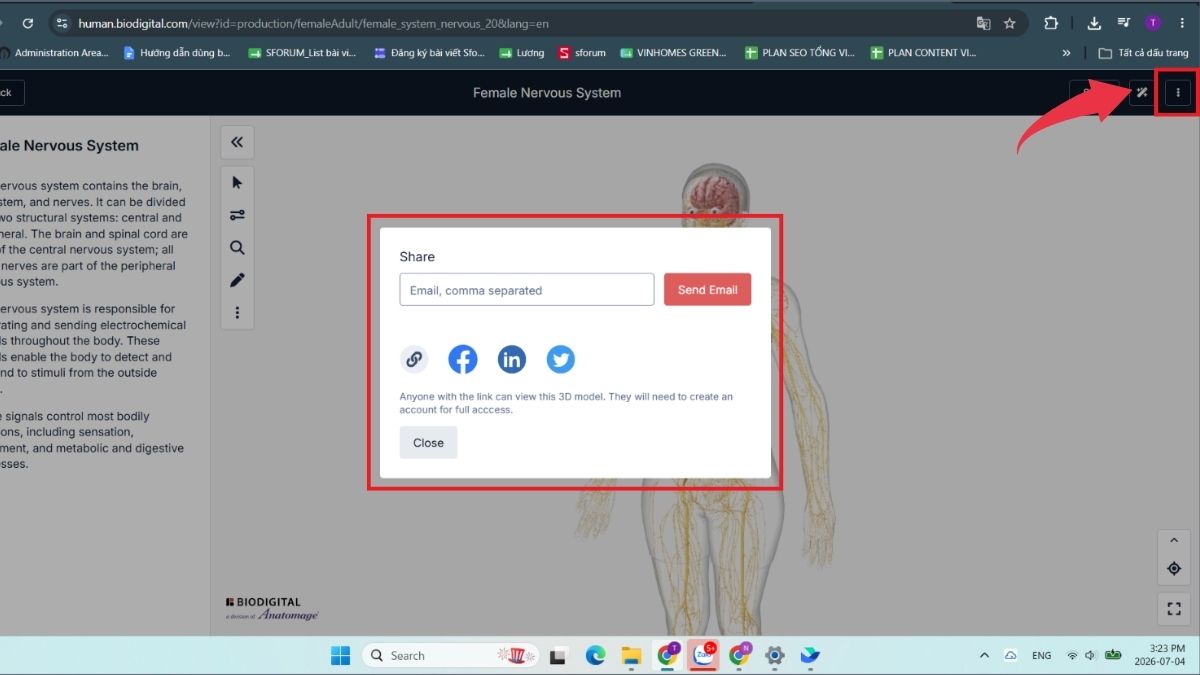Open the three-dot menu top right
The image size is (1200, 675).
tap(1178, 93)
